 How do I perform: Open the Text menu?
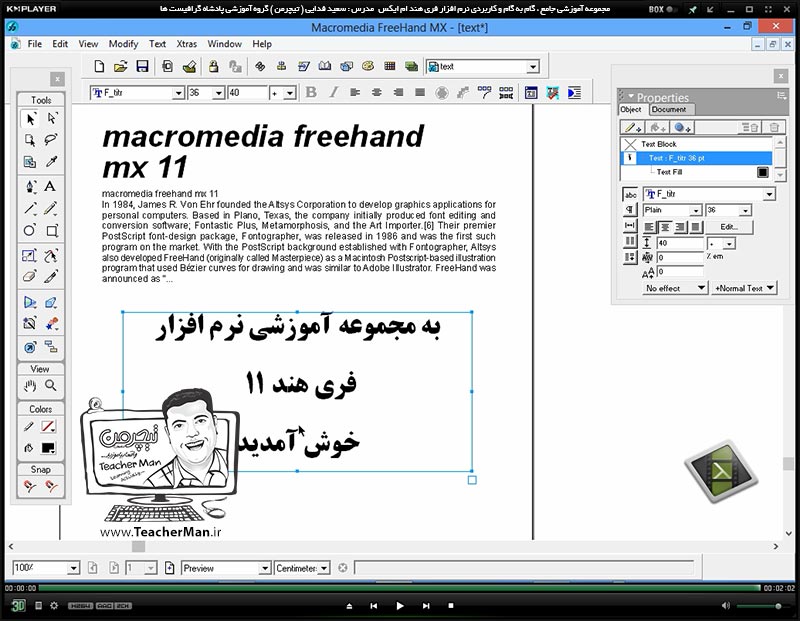coord(157,44)
